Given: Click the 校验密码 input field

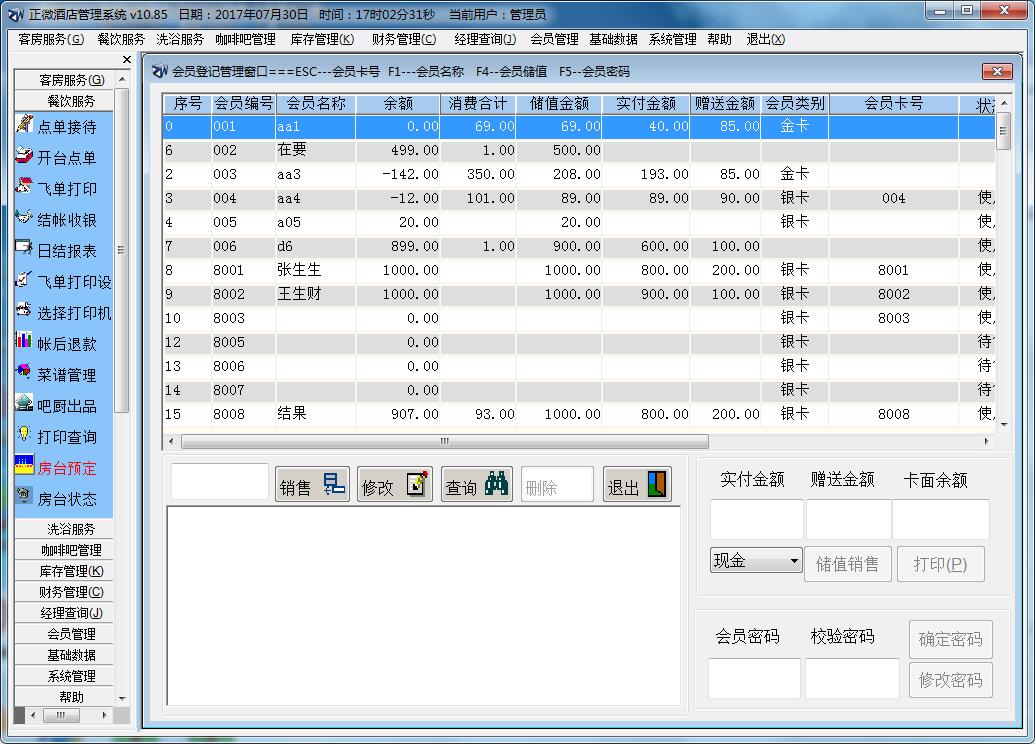Looking at the screenshot, I should coord(852,678).
